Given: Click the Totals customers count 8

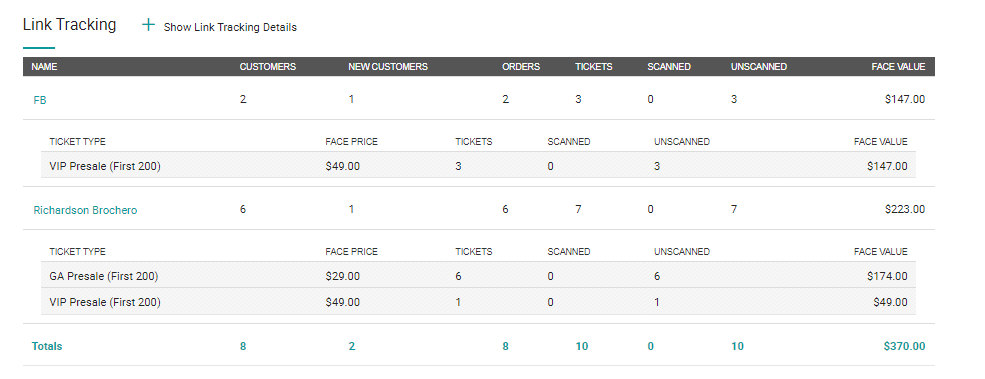Looking at the screenshot, I should click(242, 346).
